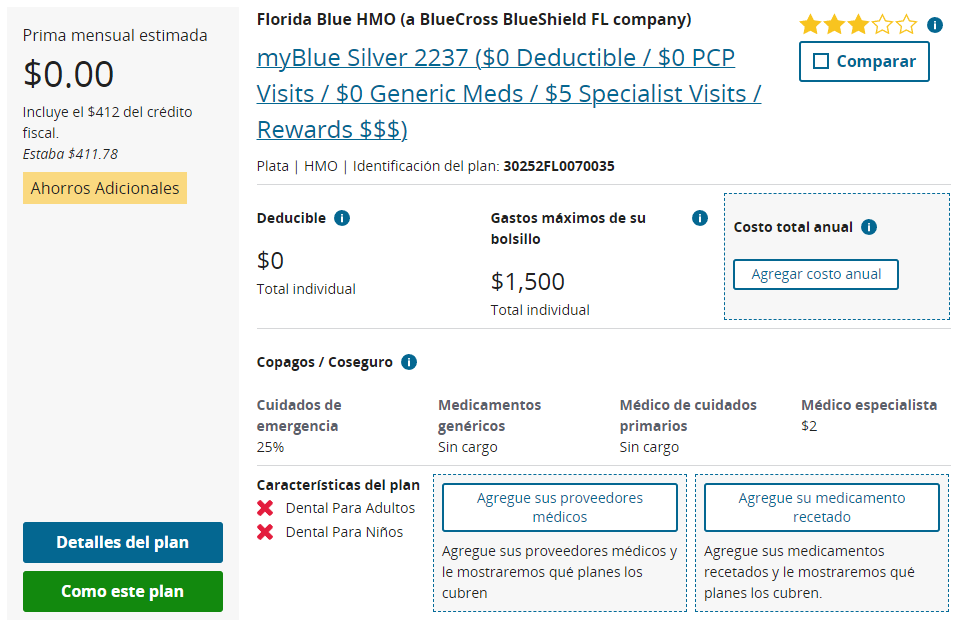
Task: Click the plan ID 30252FL0070035
Action: [558, 166]
